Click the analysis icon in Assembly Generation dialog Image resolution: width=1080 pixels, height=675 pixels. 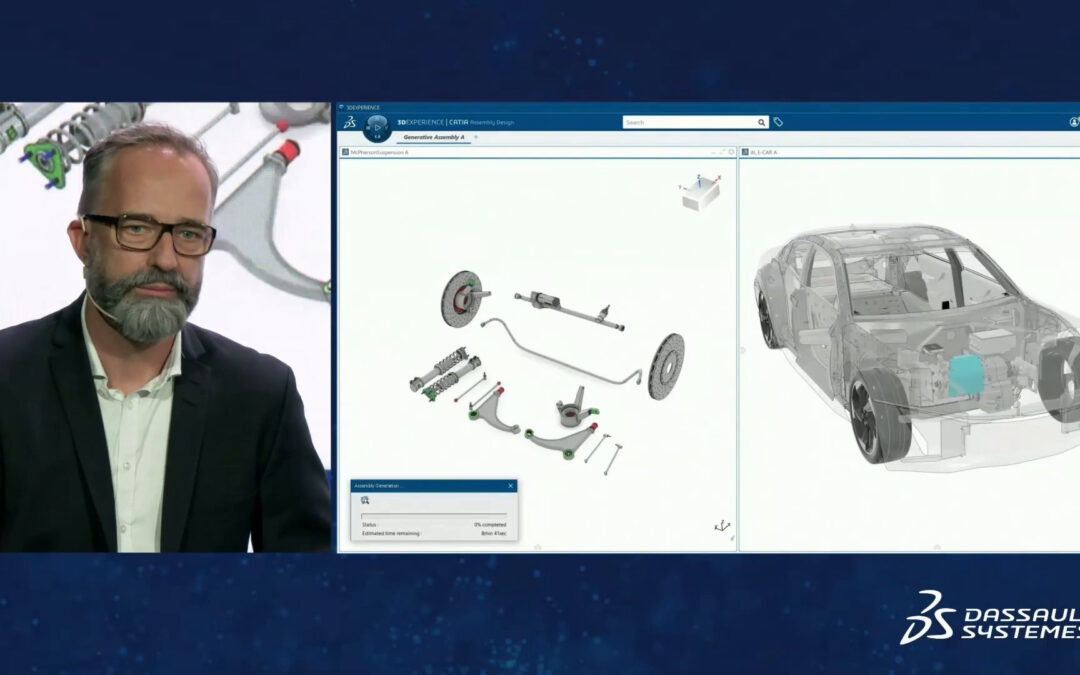pos(365,501)
